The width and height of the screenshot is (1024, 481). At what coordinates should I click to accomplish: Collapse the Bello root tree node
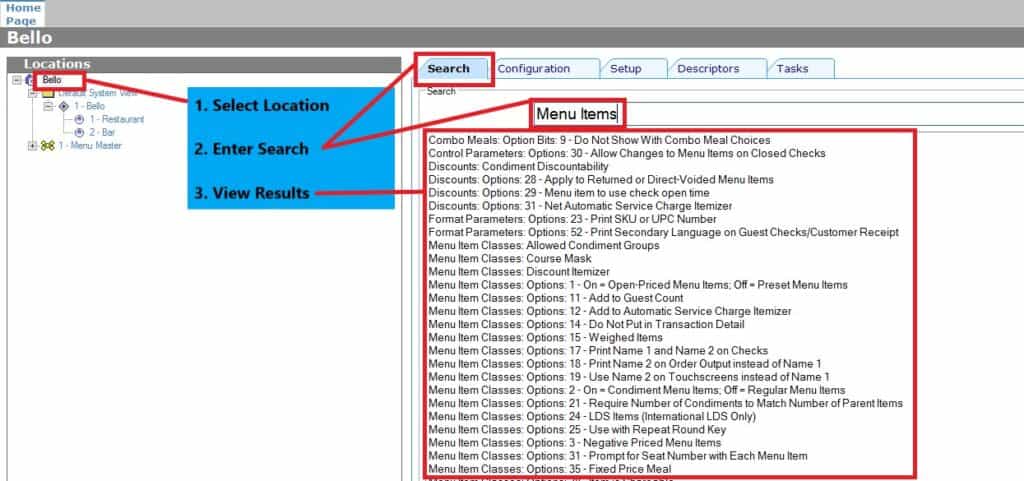[16, 80]
